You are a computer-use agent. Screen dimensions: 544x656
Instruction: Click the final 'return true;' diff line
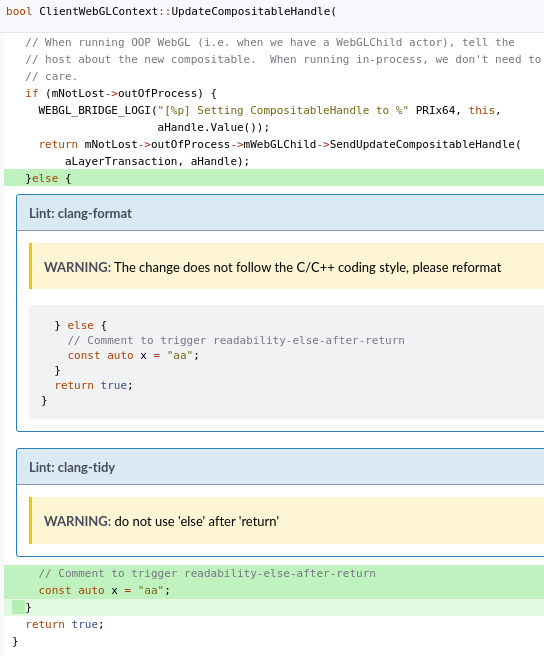pyautogui.click(x=64, y=624)
